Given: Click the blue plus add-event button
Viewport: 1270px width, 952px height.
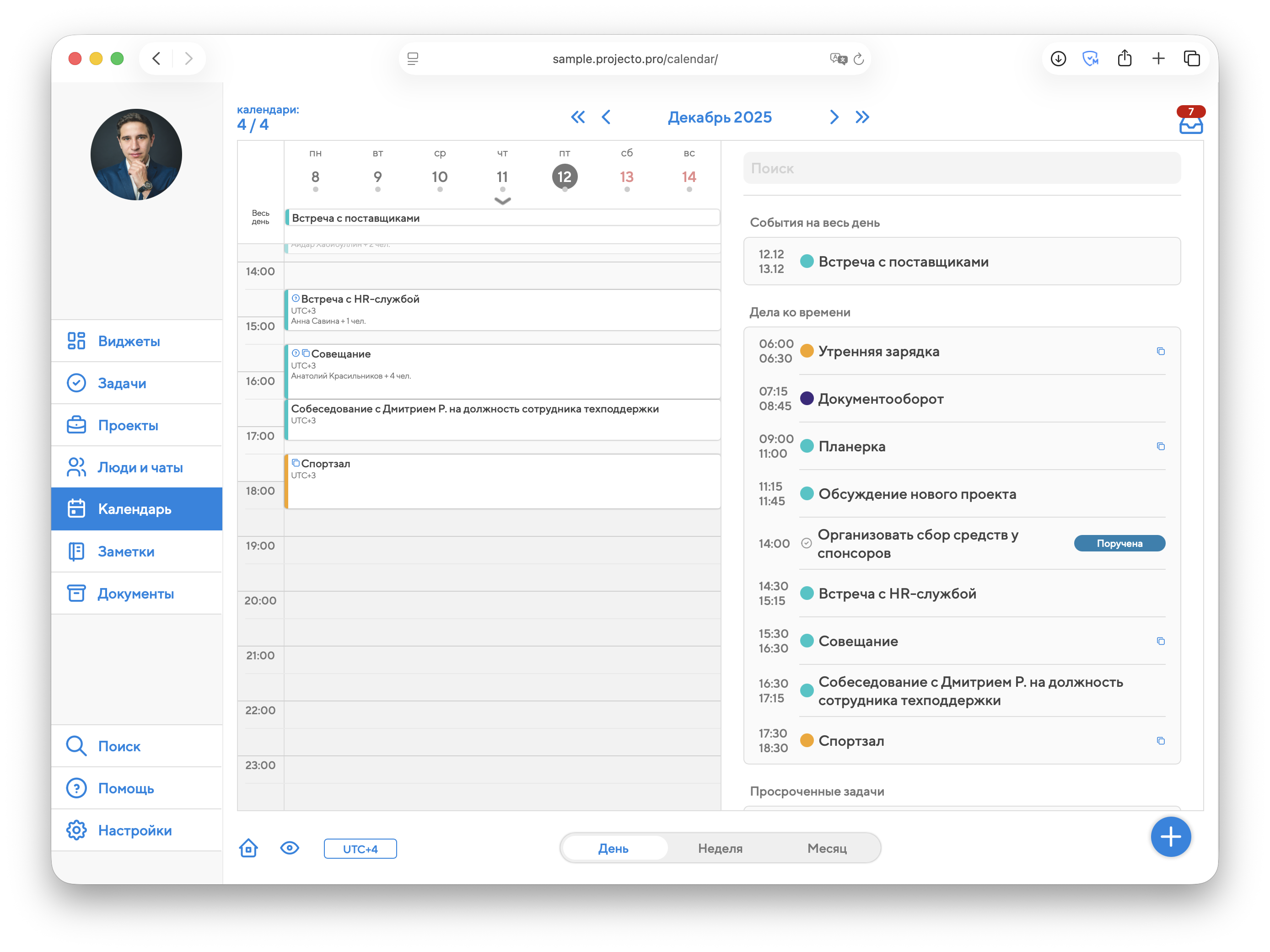Looking at the screenshot, I should (1170, 837).
